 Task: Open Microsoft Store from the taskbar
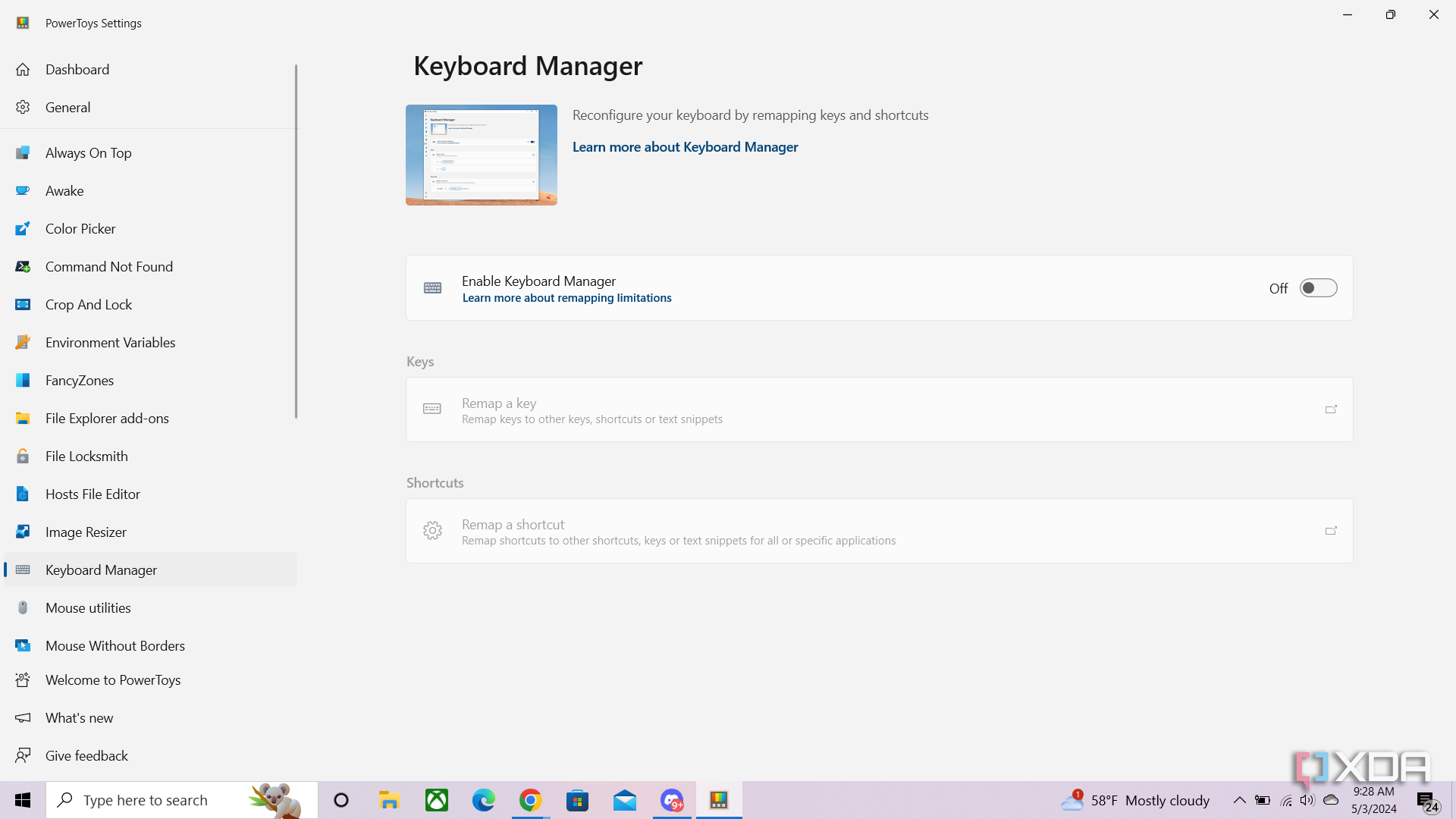pyautogui.click(x=578, y=800)
